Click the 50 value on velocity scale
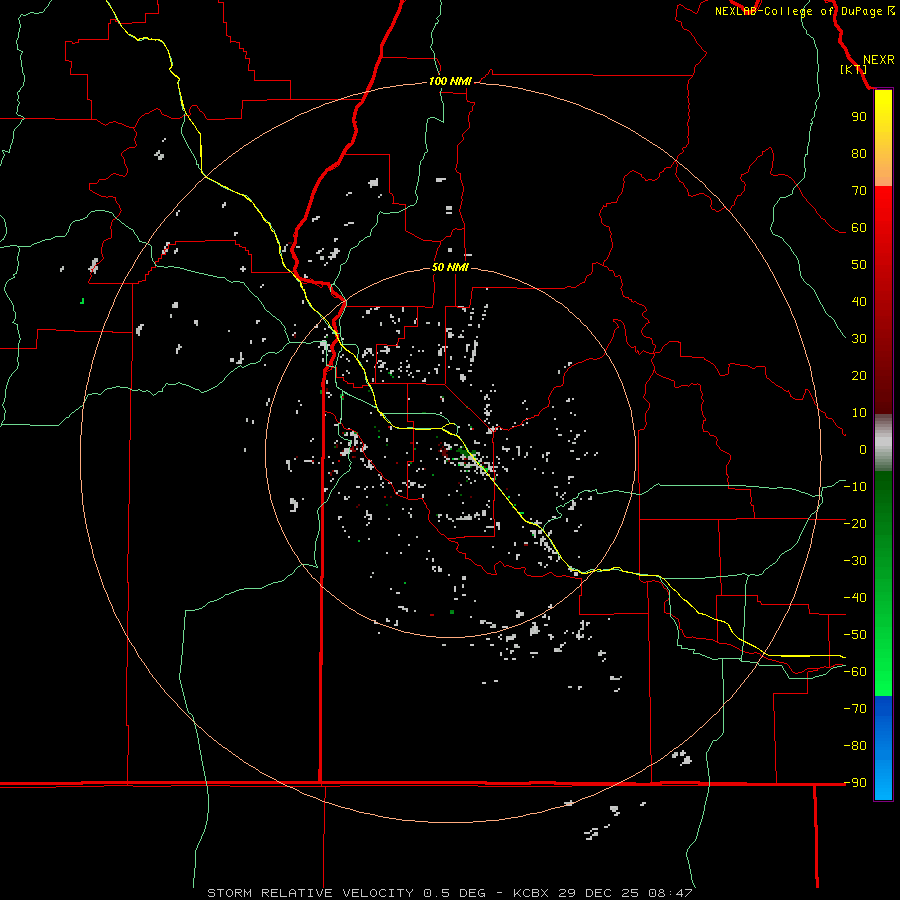This screenshot has width=900, height=900. (859, 265)
